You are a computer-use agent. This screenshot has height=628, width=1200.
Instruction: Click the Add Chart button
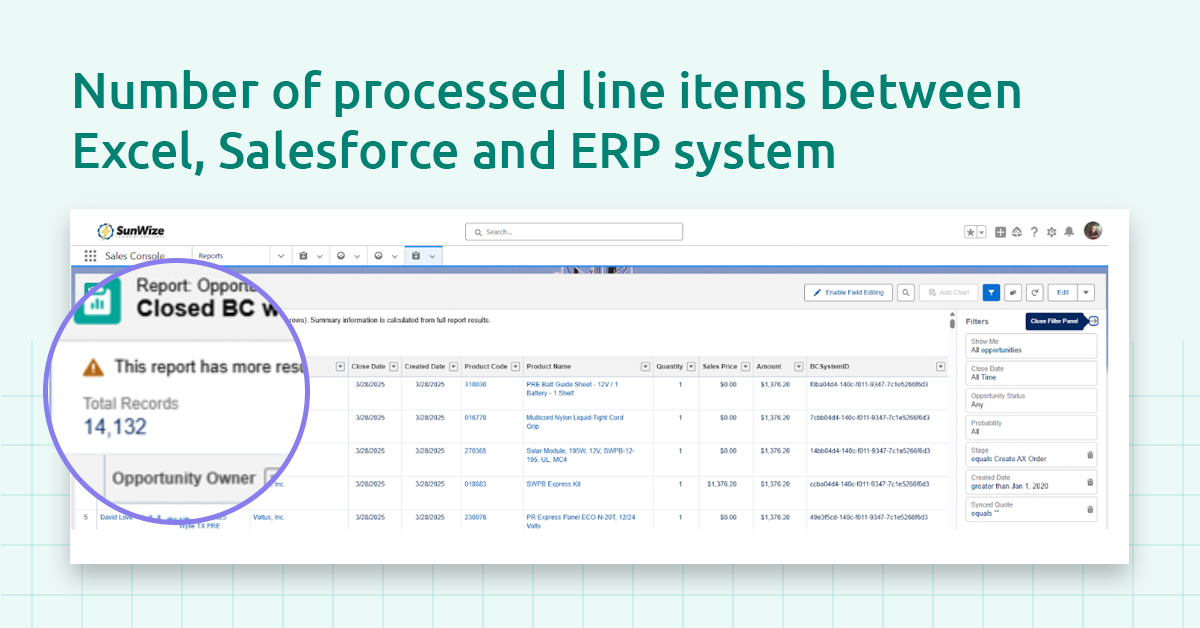948,292
